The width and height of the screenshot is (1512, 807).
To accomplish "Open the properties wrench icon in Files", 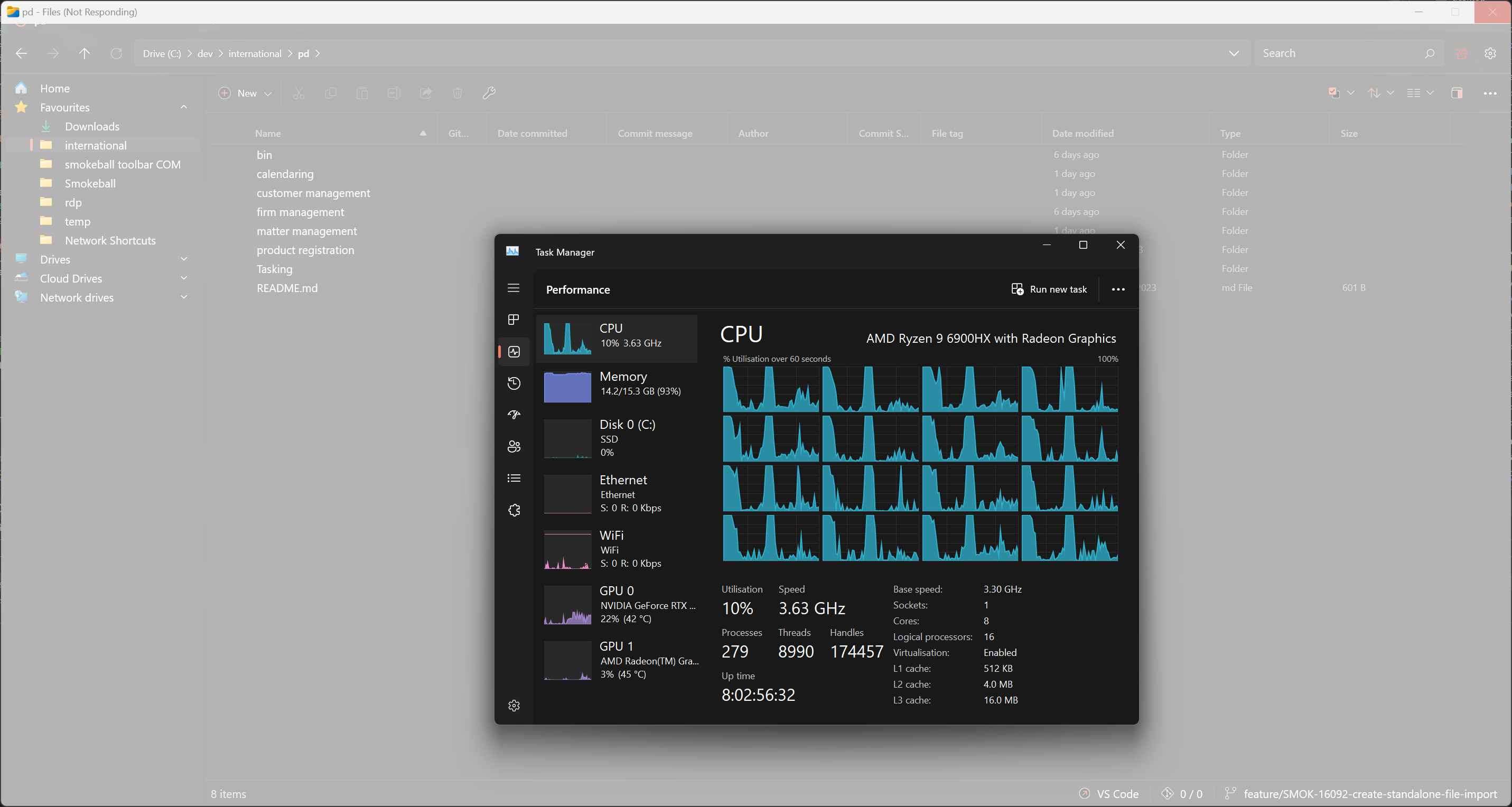I will (x=489, y=93).
